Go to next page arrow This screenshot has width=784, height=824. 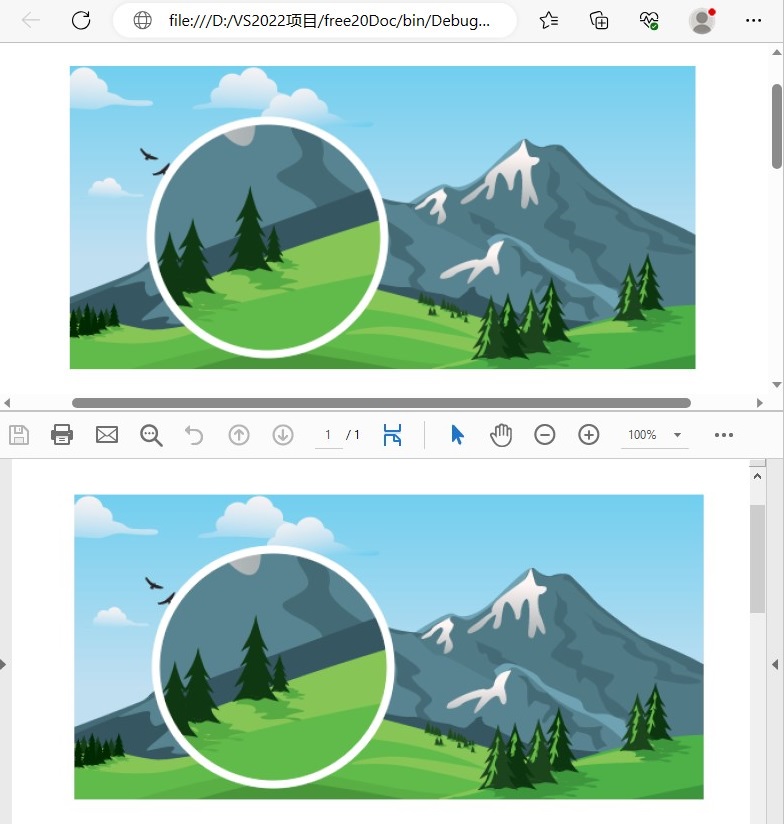[283, 435]
